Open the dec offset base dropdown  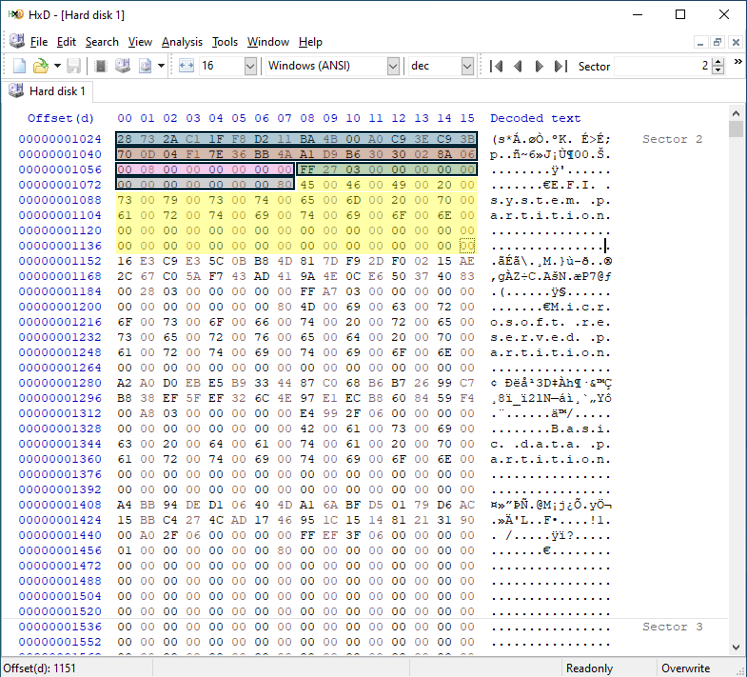467,66
